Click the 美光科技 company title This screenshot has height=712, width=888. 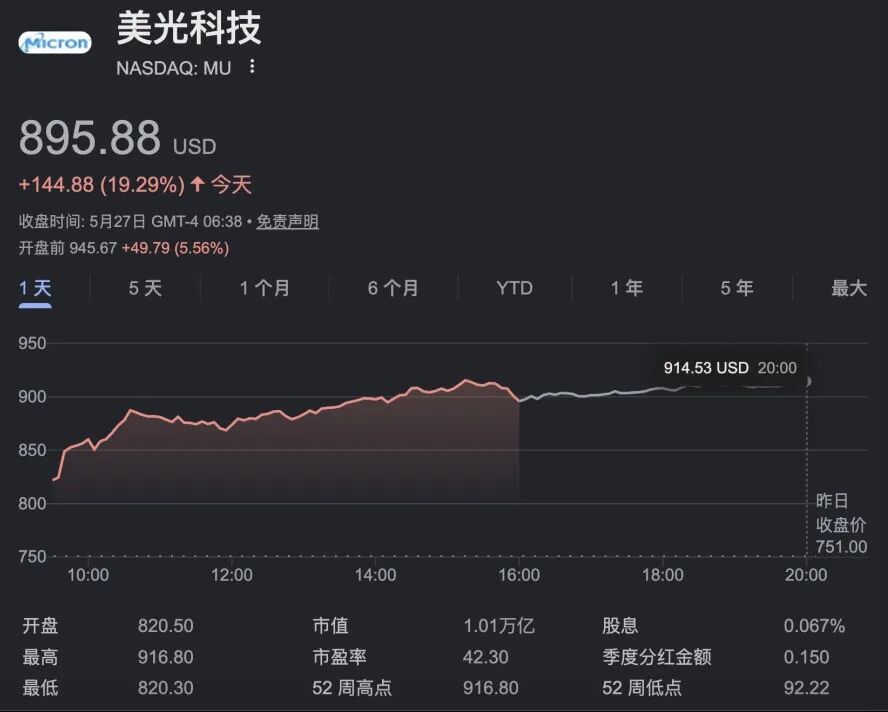click(x=189, y=27)
